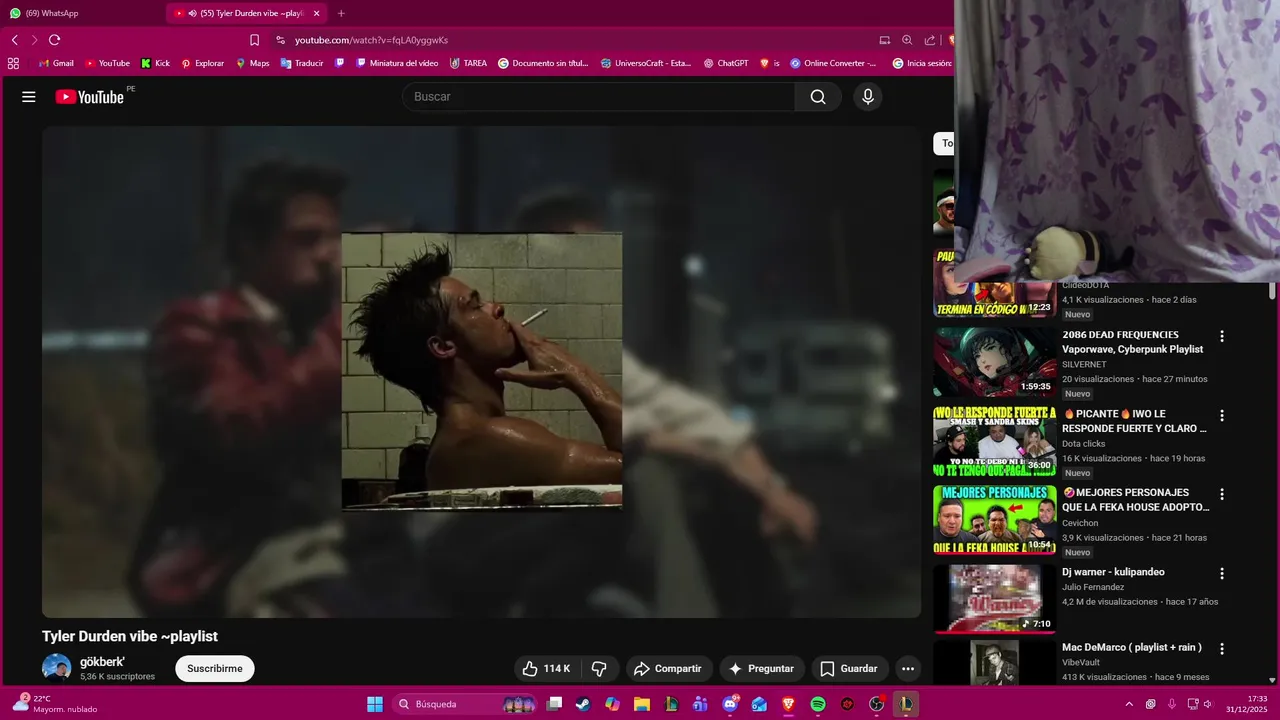Image resolution: width=1280 pixels, height=720 pixels.
Task: Open the Windows Start menu
Action: (x=375, y=704)
